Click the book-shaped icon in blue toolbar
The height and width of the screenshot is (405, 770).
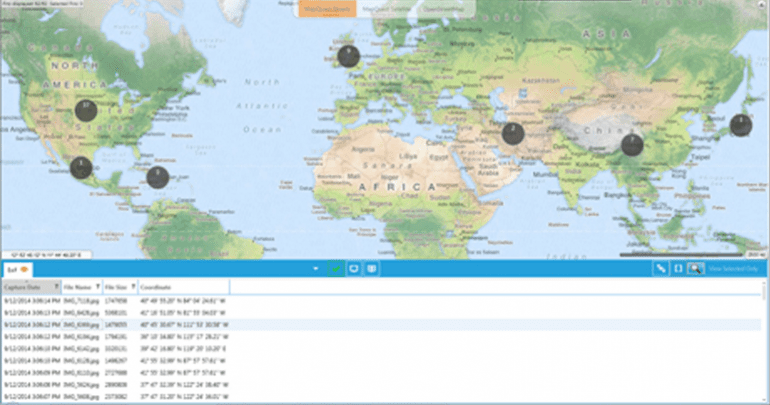(x=371, y=269)
